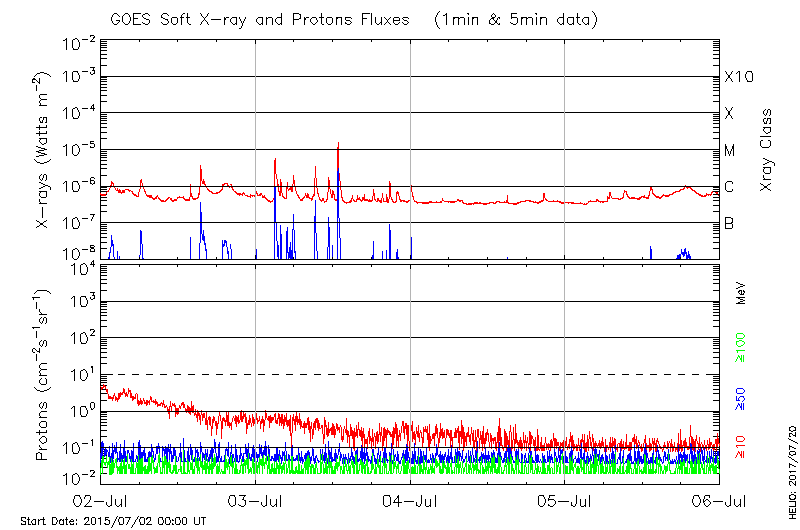
Task: Click the tallest red X-ray flare peak
Action: [x=339, y=145]
